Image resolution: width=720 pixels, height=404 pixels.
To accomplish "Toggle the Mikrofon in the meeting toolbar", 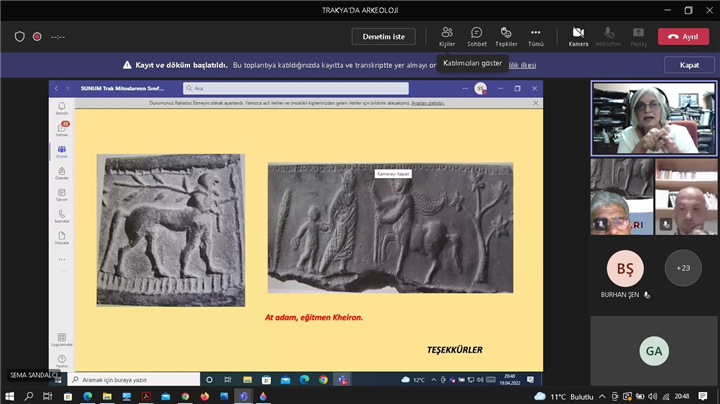I will coord(608,37).
